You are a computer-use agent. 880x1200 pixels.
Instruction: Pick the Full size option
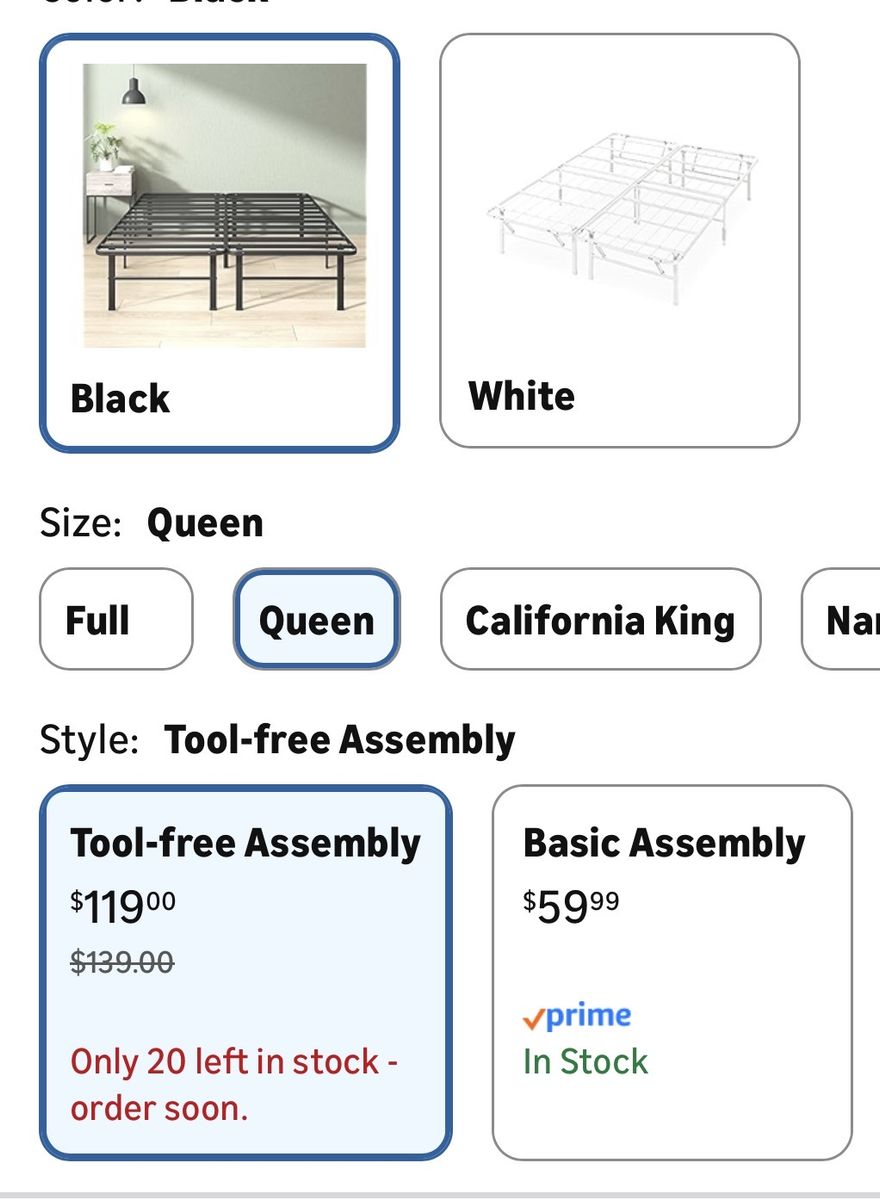click(98, 620)
